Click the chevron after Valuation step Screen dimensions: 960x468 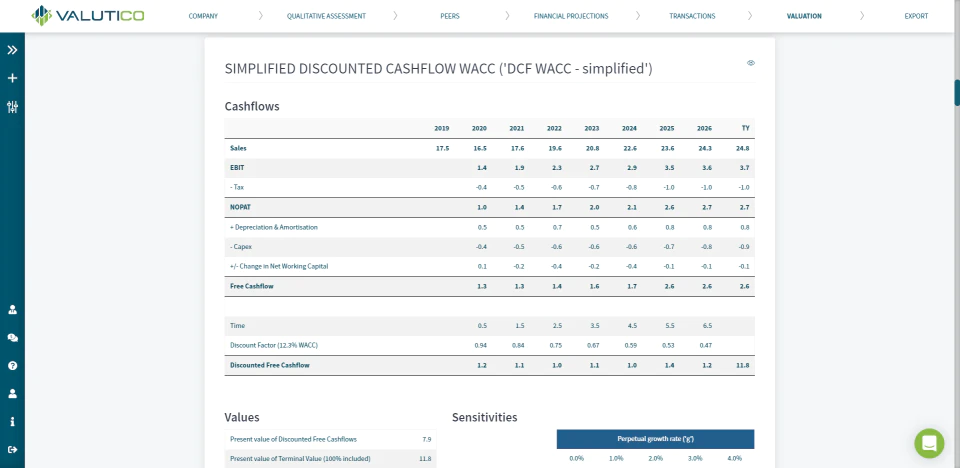click(x=862, y=16)
